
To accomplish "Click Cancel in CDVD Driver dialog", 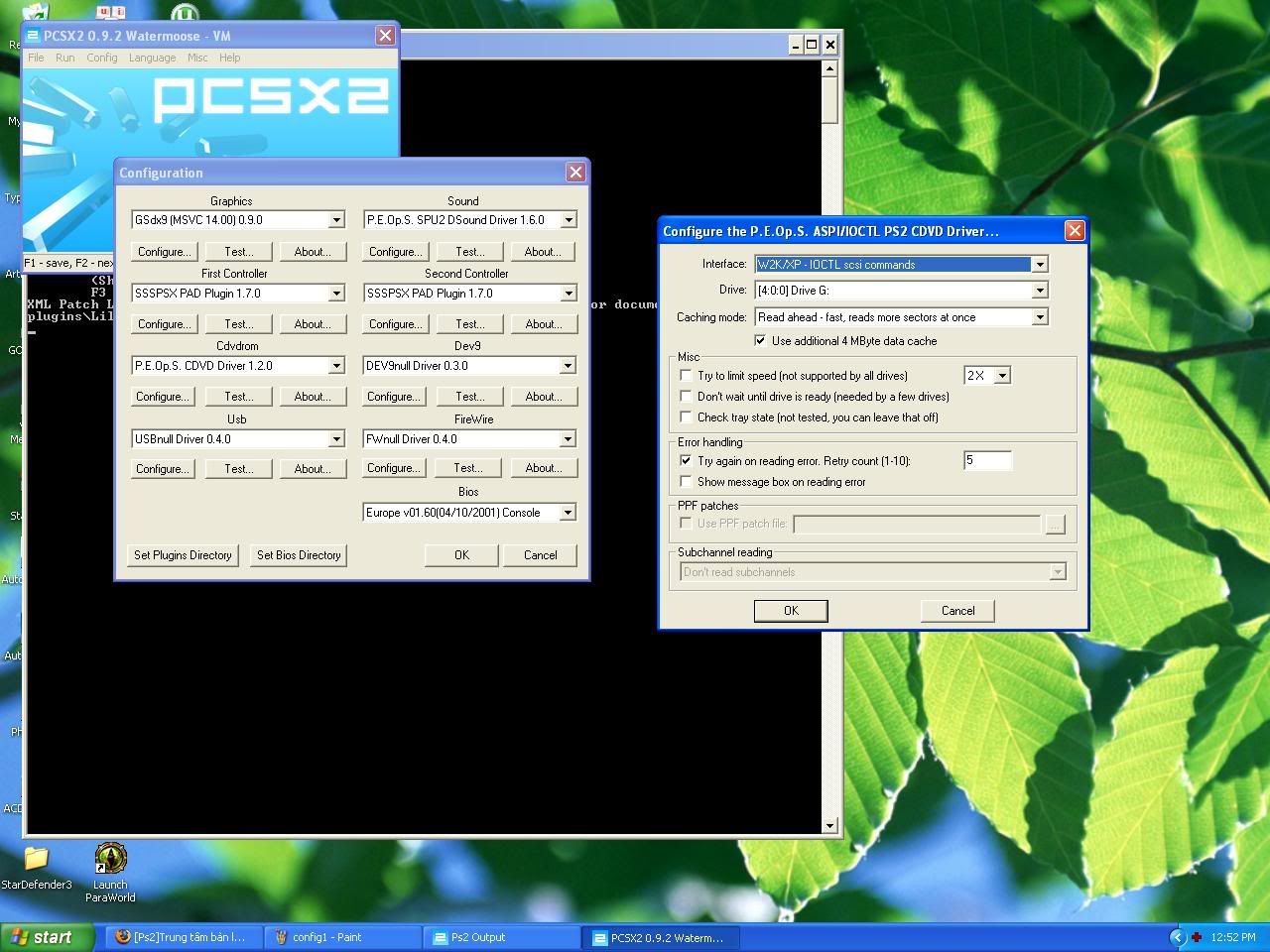I will point(957,611).
